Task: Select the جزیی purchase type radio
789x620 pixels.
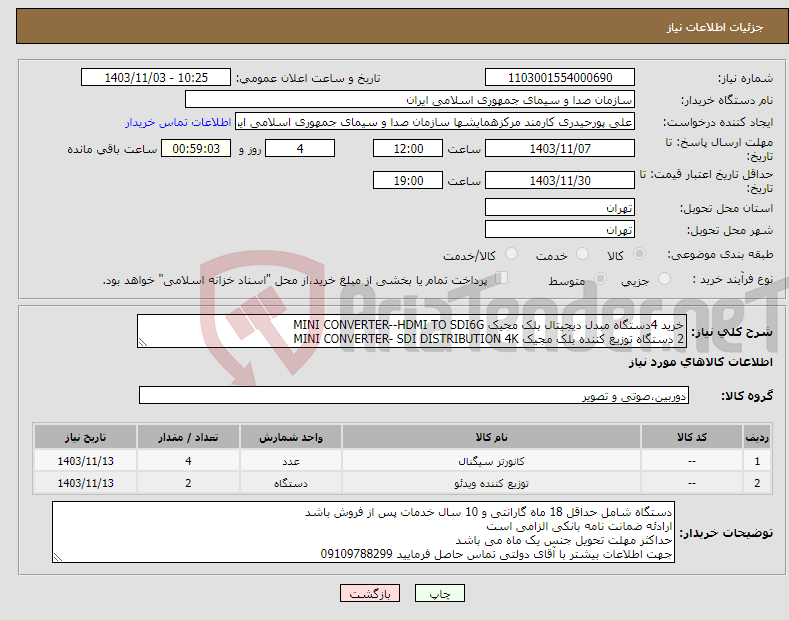Action: [664, 279]
